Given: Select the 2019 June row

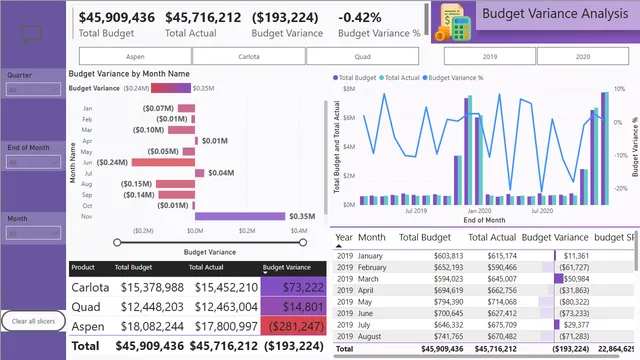Looking at the screenshot, I should click(484, 313).
